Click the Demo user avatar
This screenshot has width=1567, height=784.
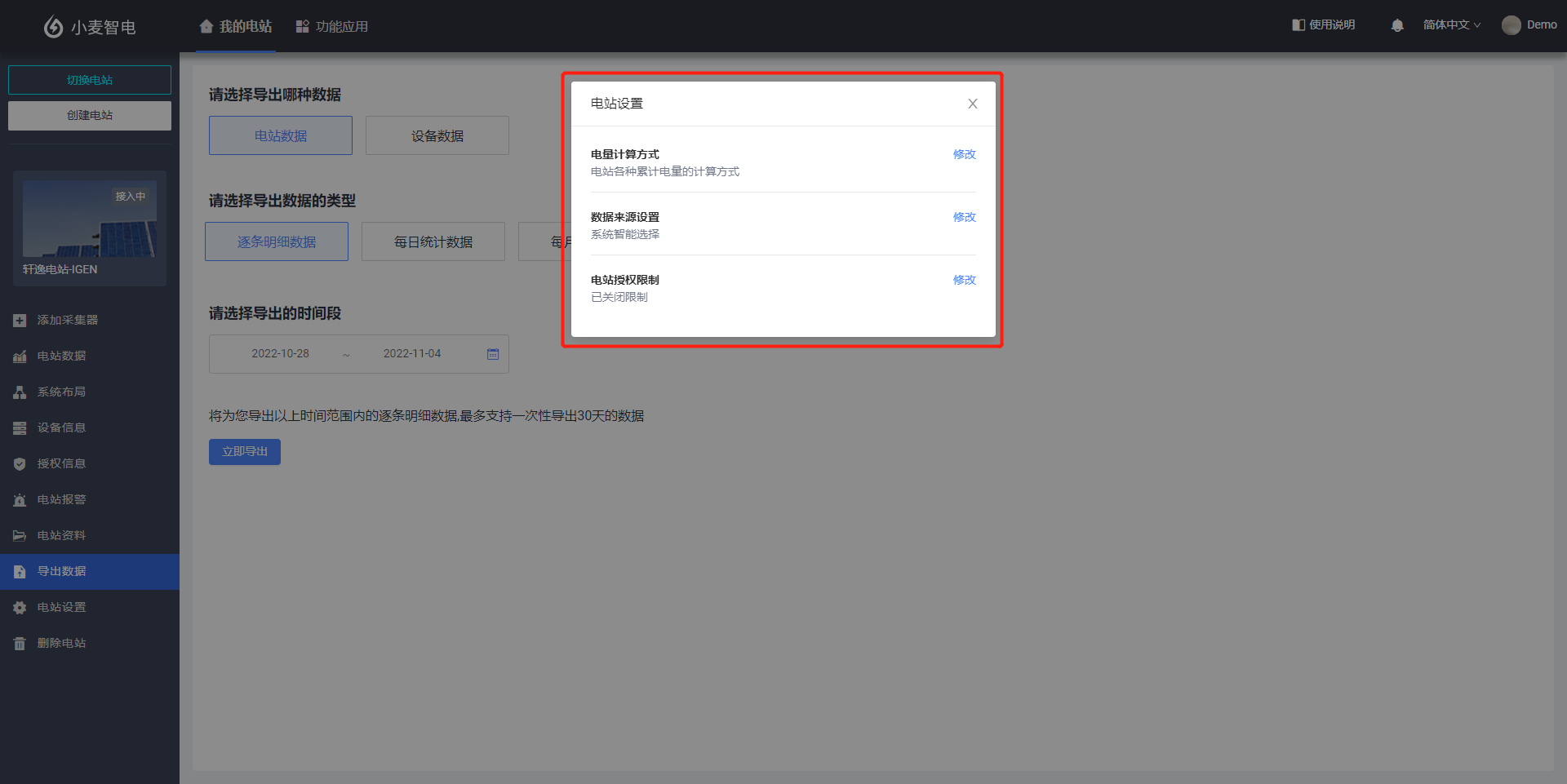(1511, 25)
